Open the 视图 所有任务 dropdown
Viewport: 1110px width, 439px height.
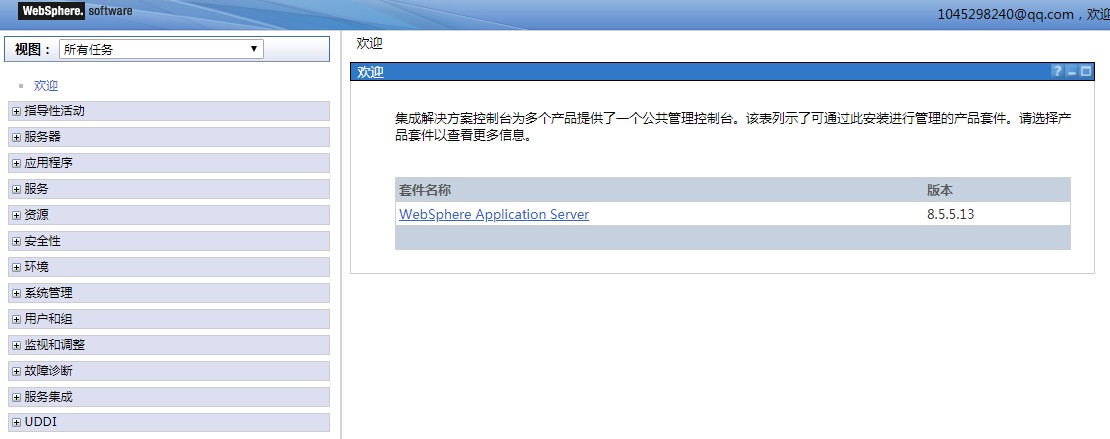(161, 49)
